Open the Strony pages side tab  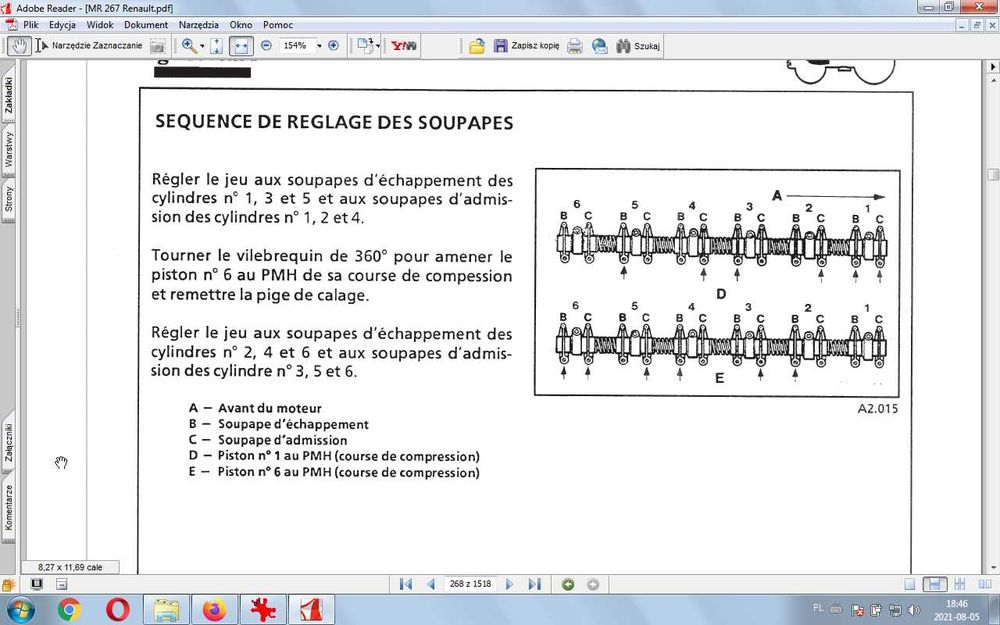point(8,200)
